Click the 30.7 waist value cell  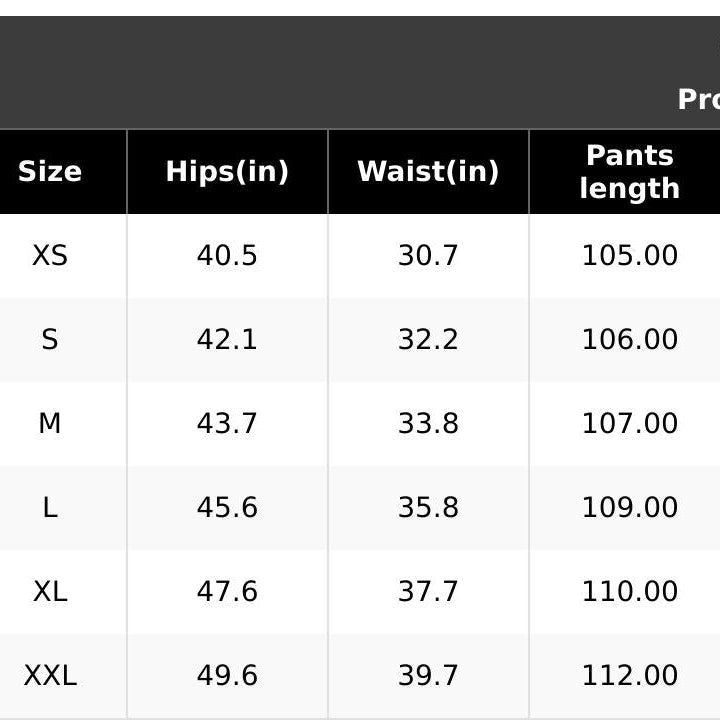(428, 255)
